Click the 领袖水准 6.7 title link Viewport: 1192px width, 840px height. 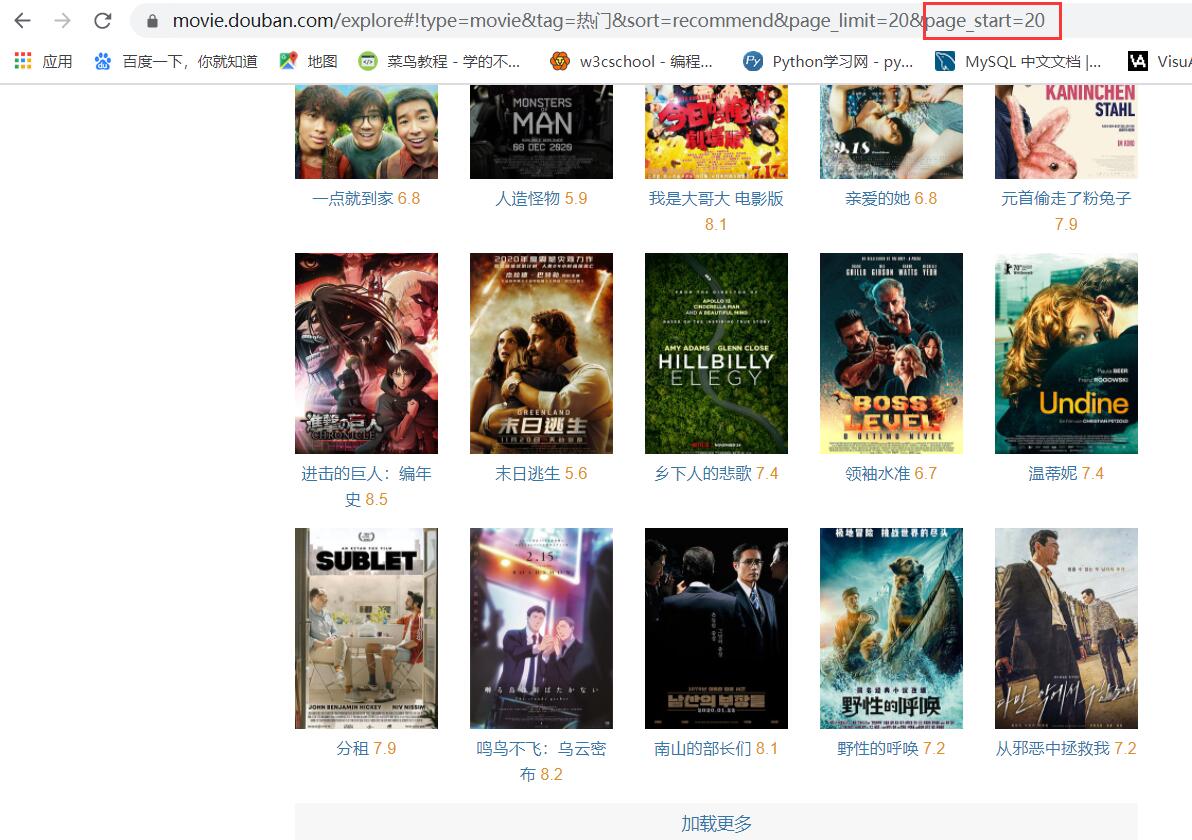[x=891, y=474]
